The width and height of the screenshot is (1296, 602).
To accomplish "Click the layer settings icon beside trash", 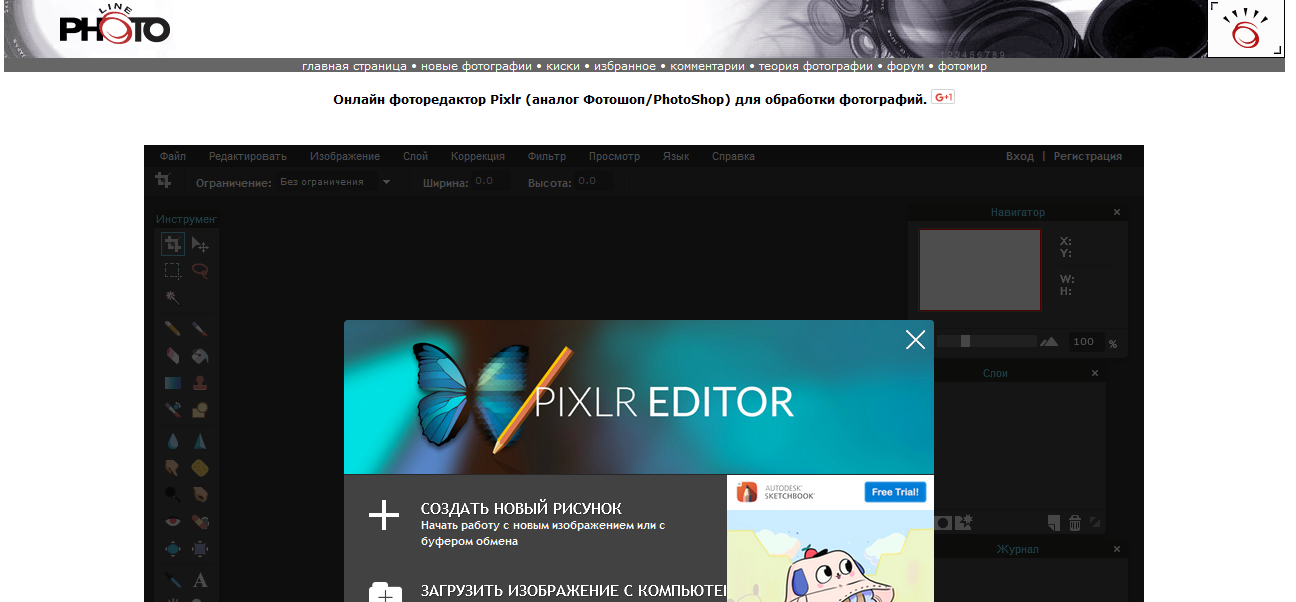I will [1095, 522].
